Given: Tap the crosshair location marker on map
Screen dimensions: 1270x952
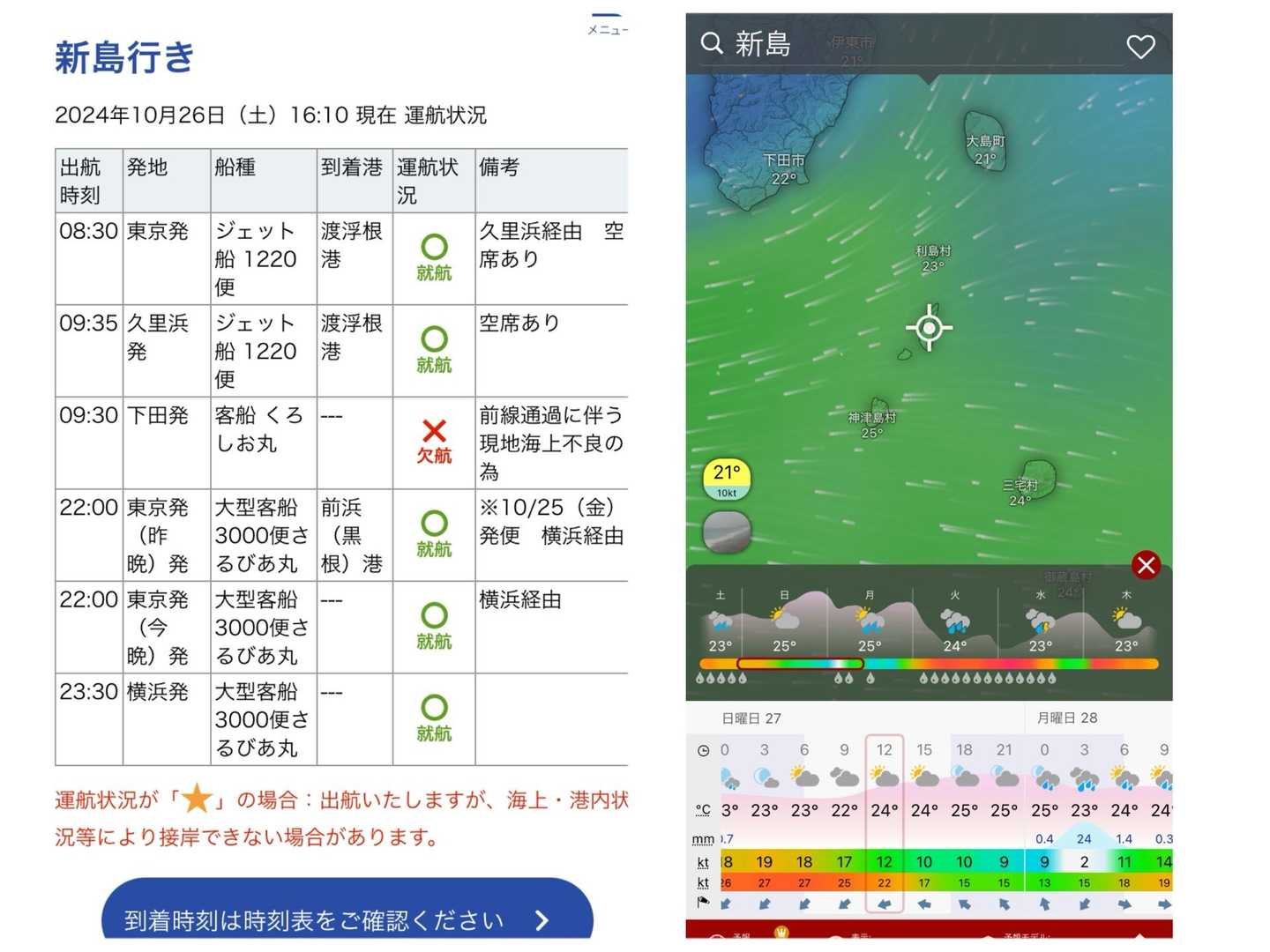Looking at the screenshot, I should point(929,328).
